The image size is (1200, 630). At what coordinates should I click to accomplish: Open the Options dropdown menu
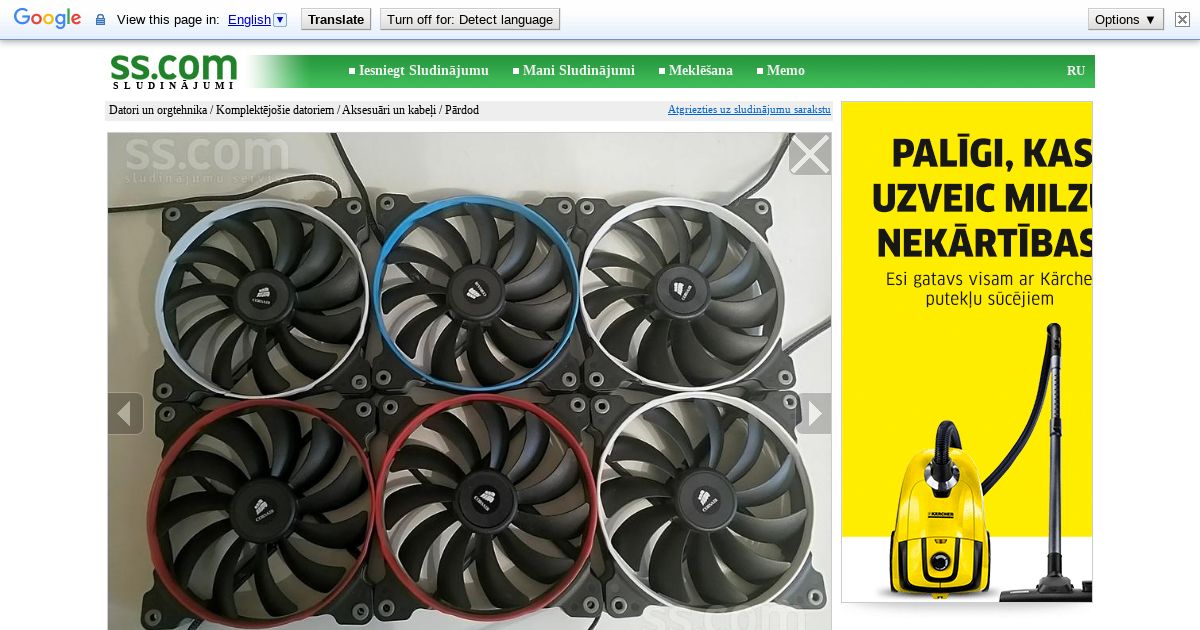1126,19
